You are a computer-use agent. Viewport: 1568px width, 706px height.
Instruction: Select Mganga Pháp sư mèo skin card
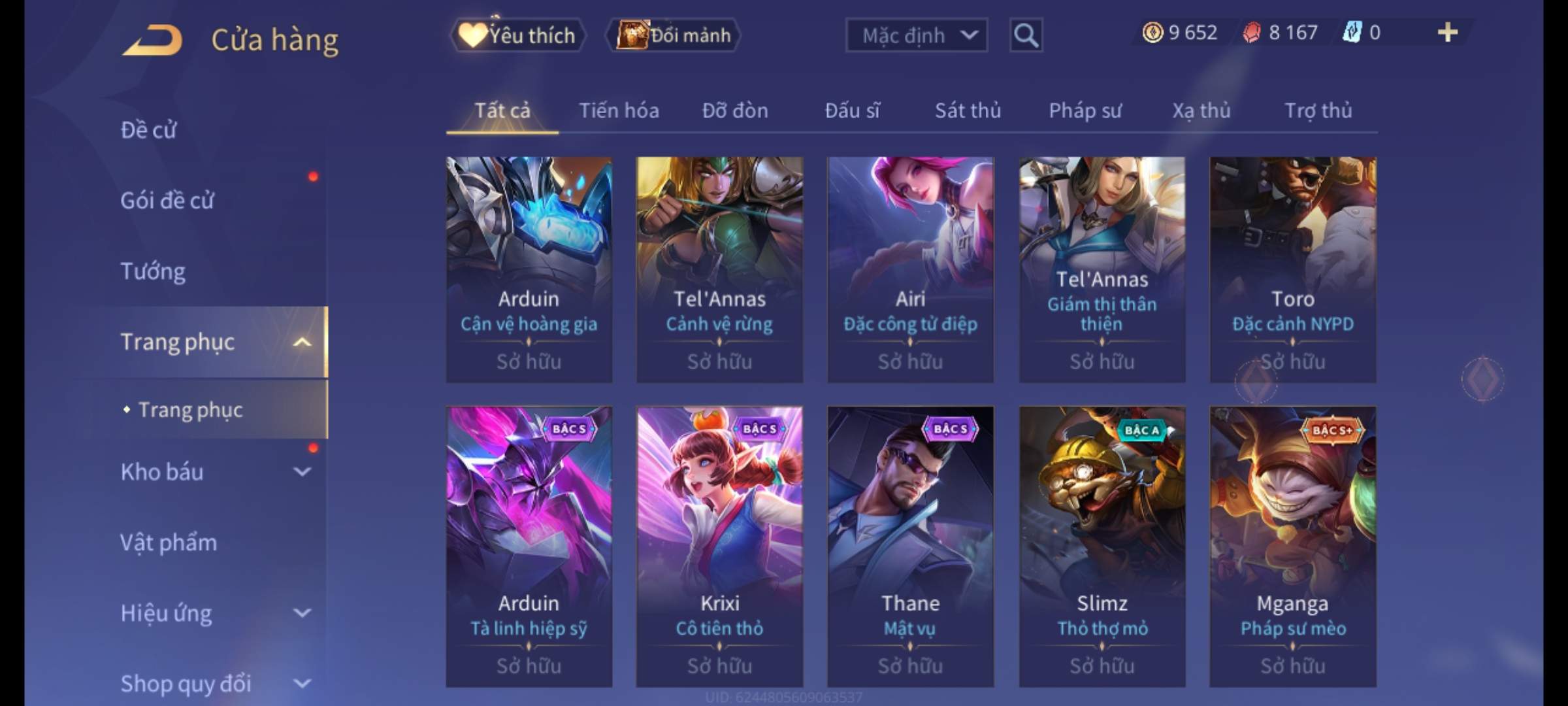1292,546
